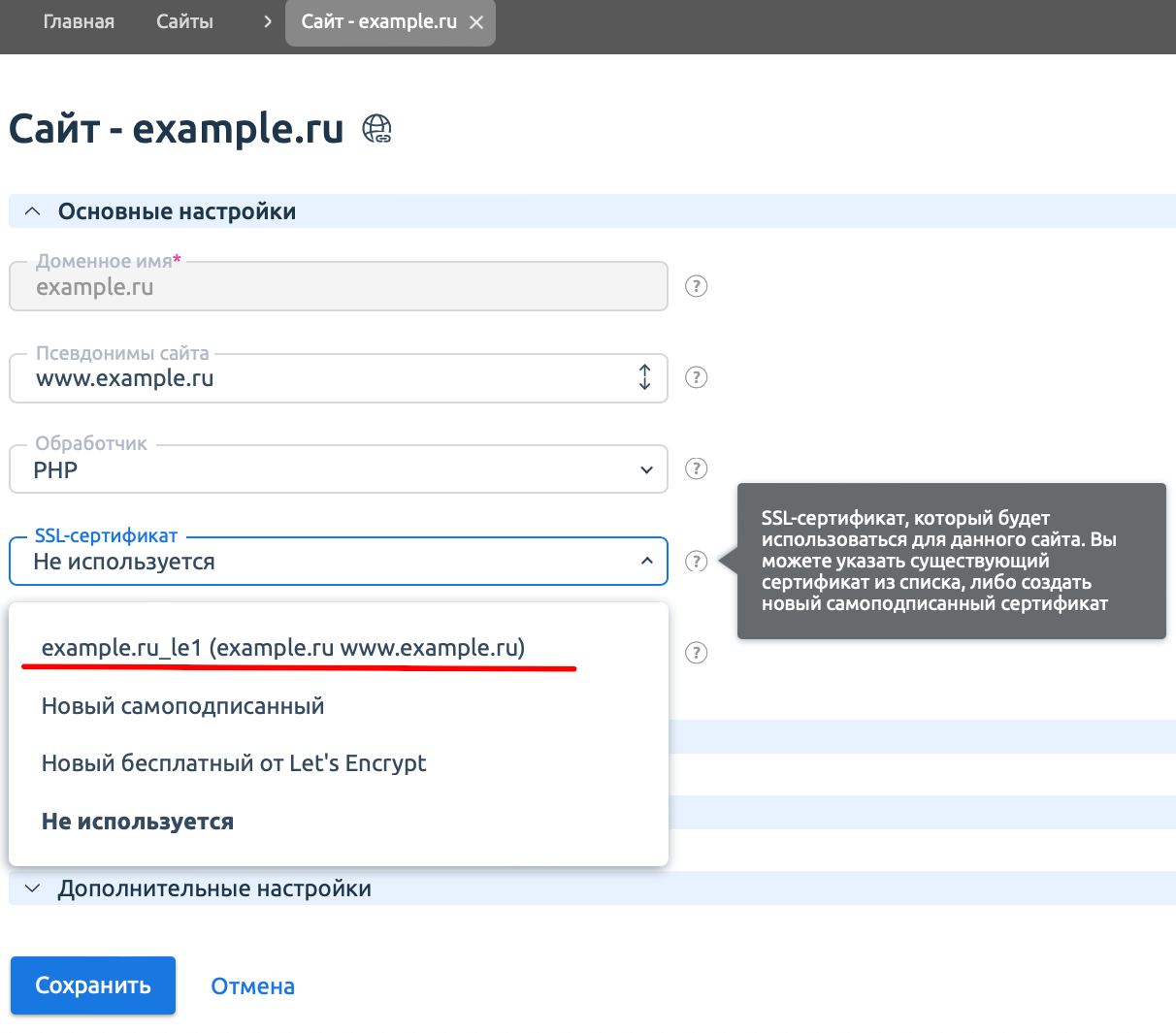This screenshot has height=1033, width=1176.
Task: Expand the Псевдонимы сайта field with arrows icon
Action: click(645, 377)
